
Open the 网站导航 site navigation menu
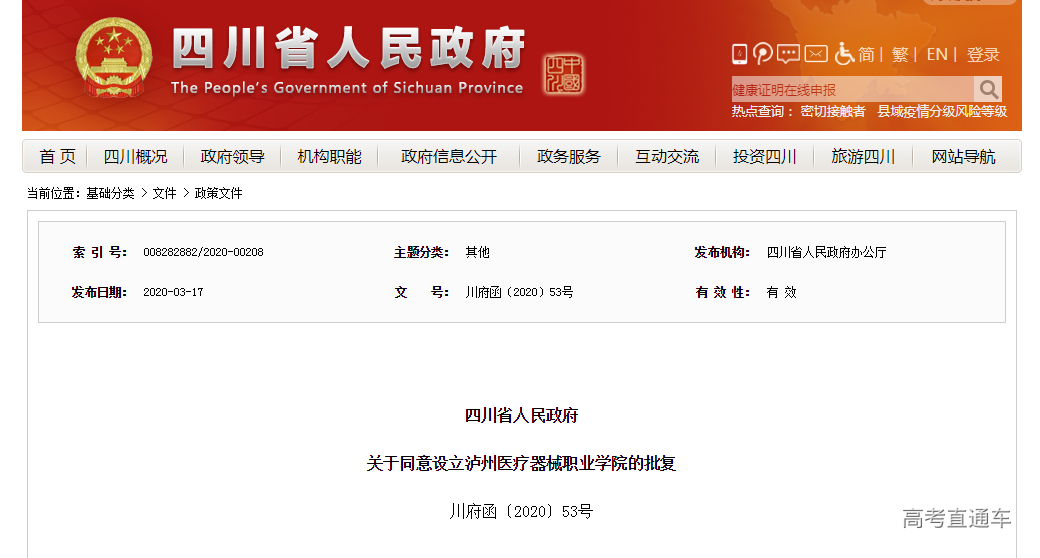point(963,157)
